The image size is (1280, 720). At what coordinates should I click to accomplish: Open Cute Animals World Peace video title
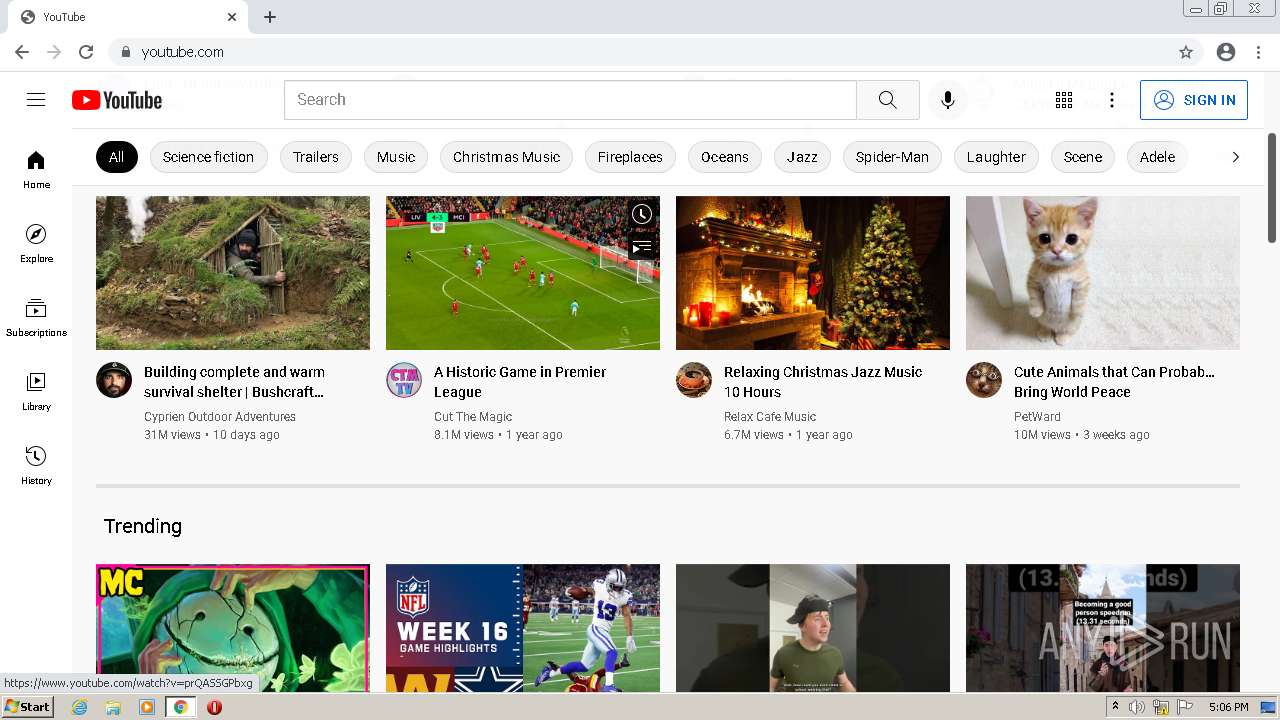click(1114, 382)
